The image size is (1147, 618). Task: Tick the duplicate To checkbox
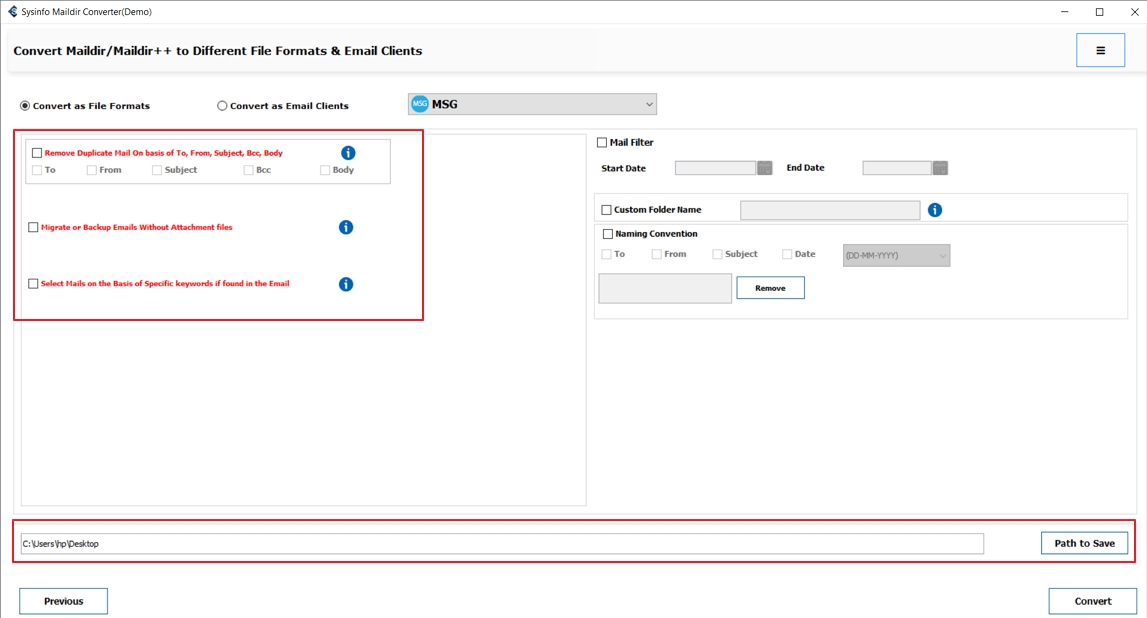point(37,170)
